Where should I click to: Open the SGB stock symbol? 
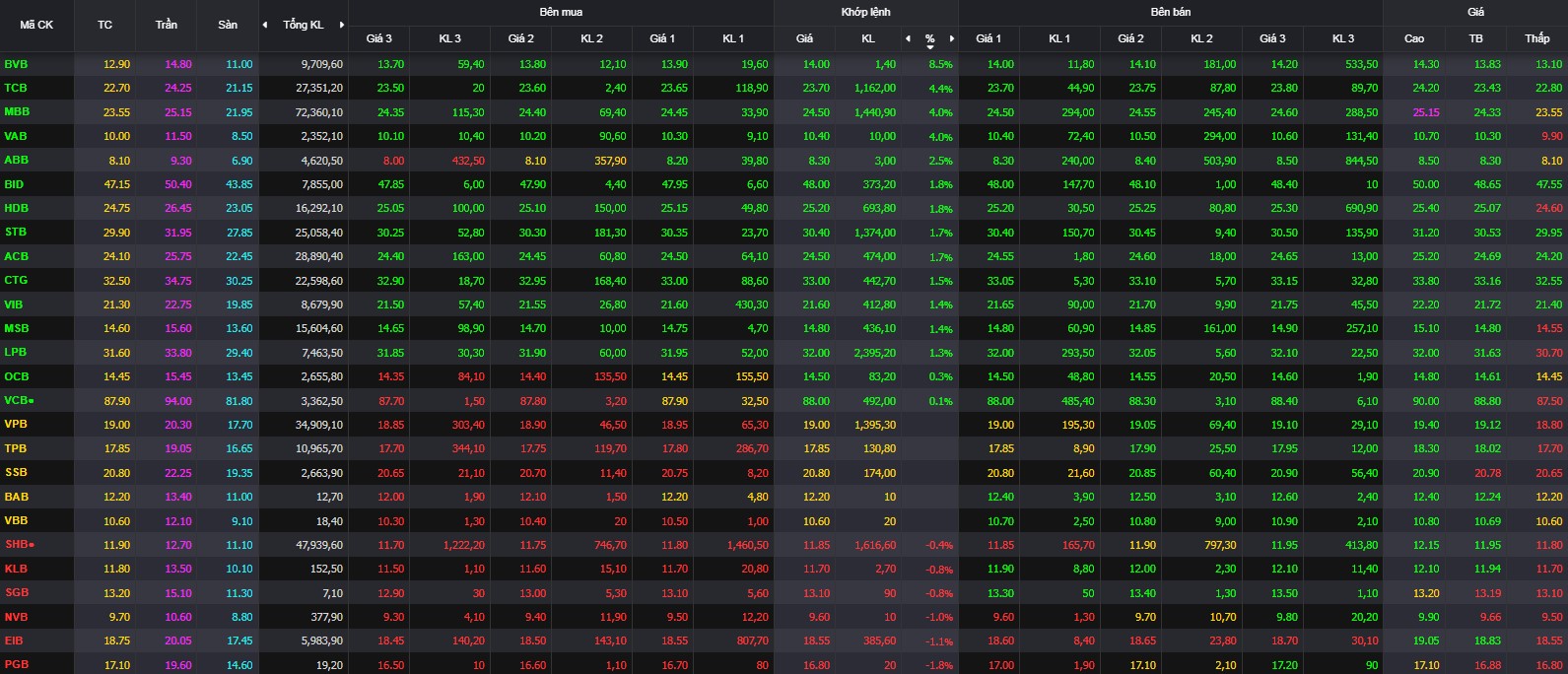tap(17, 592)
